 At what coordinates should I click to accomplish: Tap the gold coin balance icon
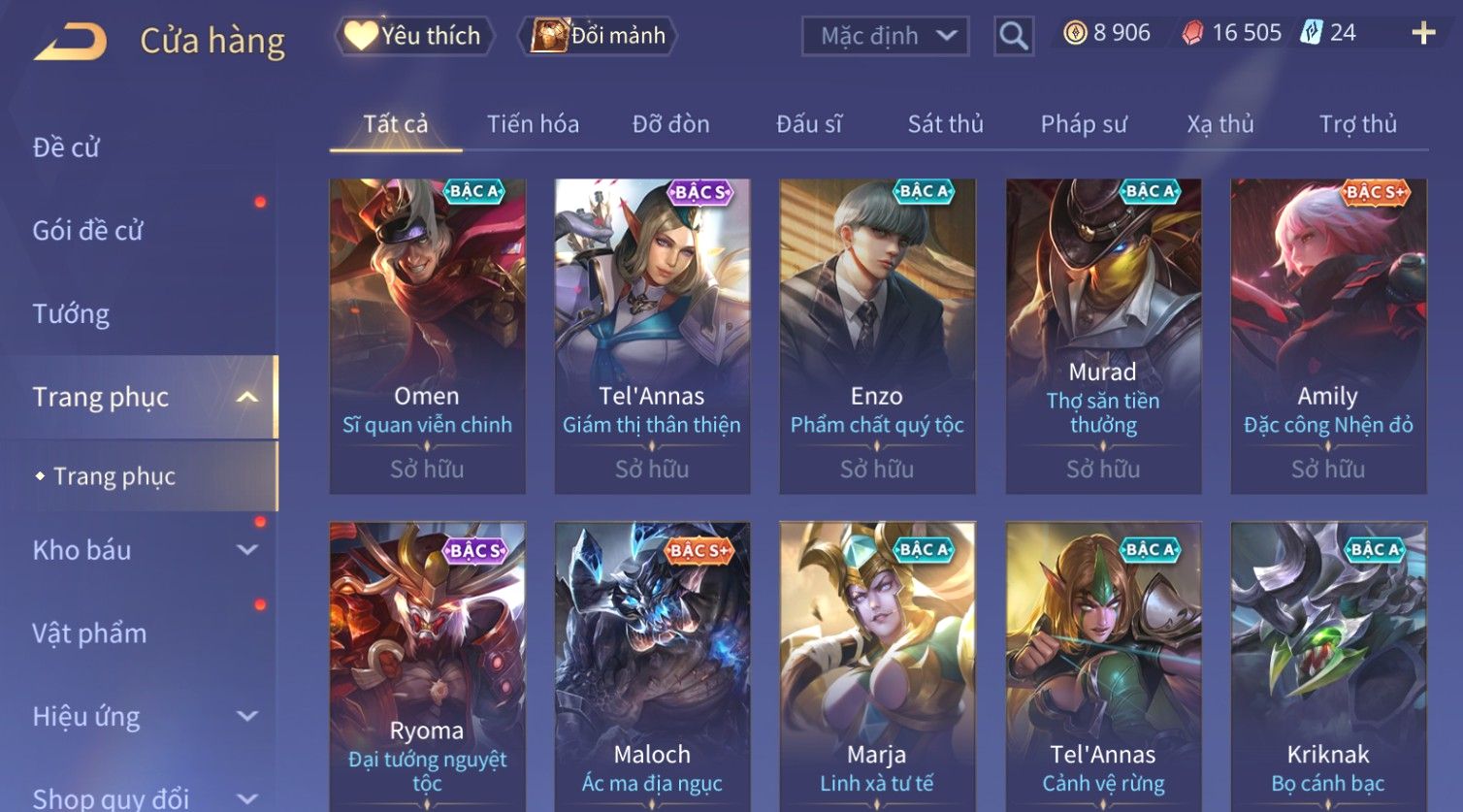[1075, 33]
